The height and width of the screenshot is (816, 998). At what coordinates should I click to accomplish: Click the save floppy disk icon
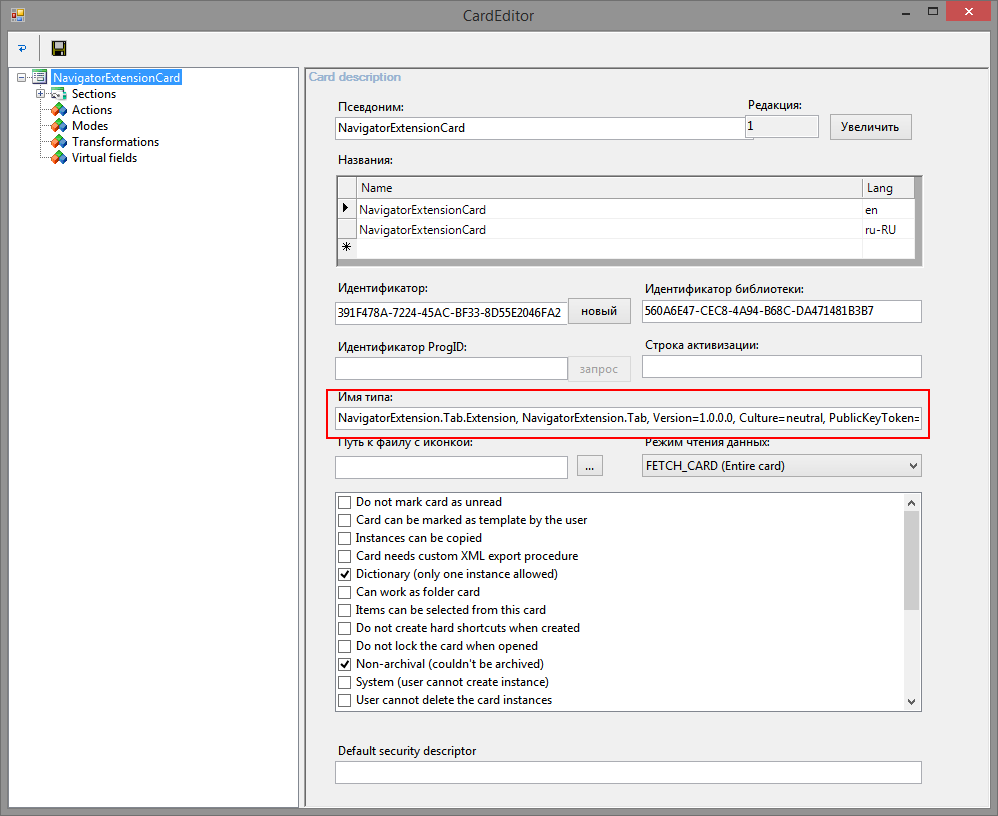[59, 48]
